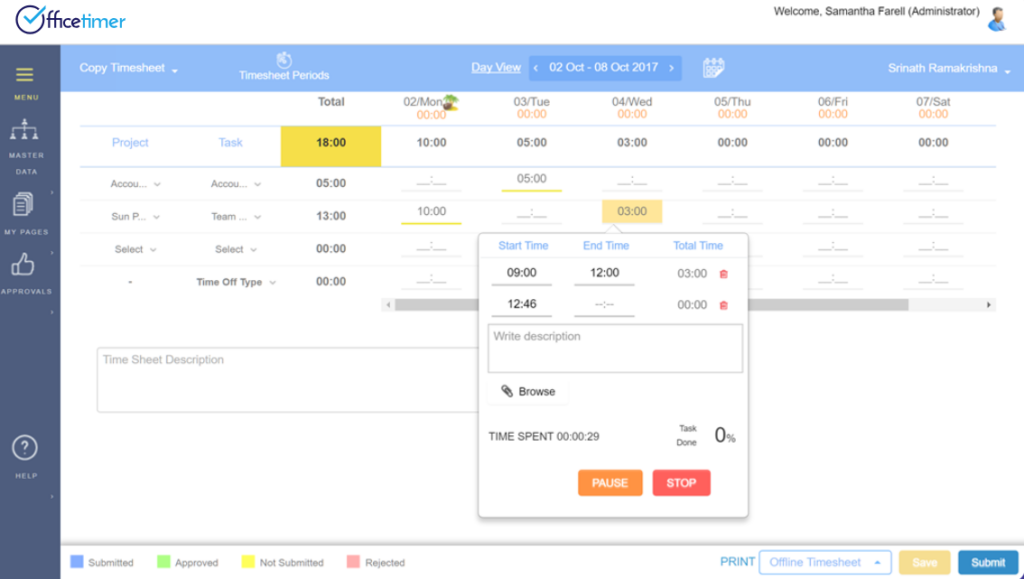The height and width of the screenshot is (579, 1024).
Task: Click the 13:00 row total
Action: coord(331,216)
